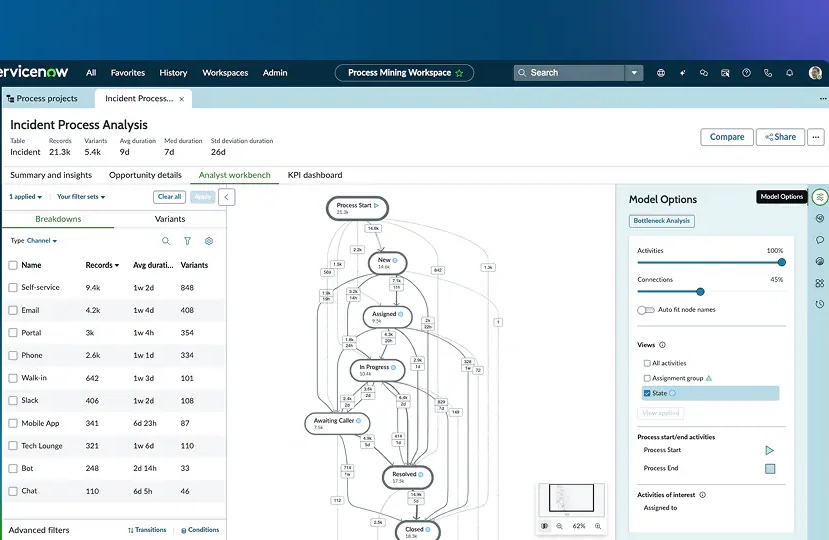829x540 pixels.
Task: Expand Your filter sets dropdown
Action: pos(81,197)
